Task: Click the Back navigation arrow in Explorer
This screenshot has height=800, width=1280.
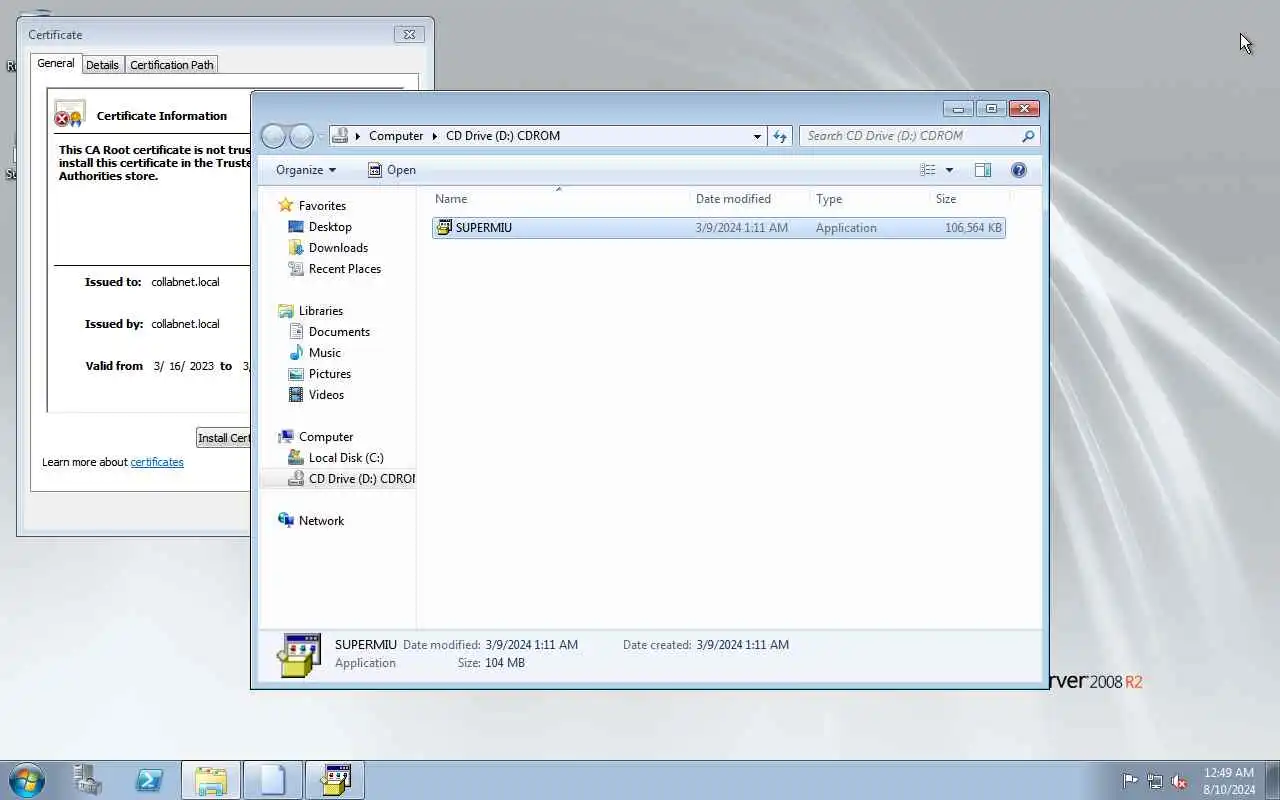Action: [x=273, y=136]
